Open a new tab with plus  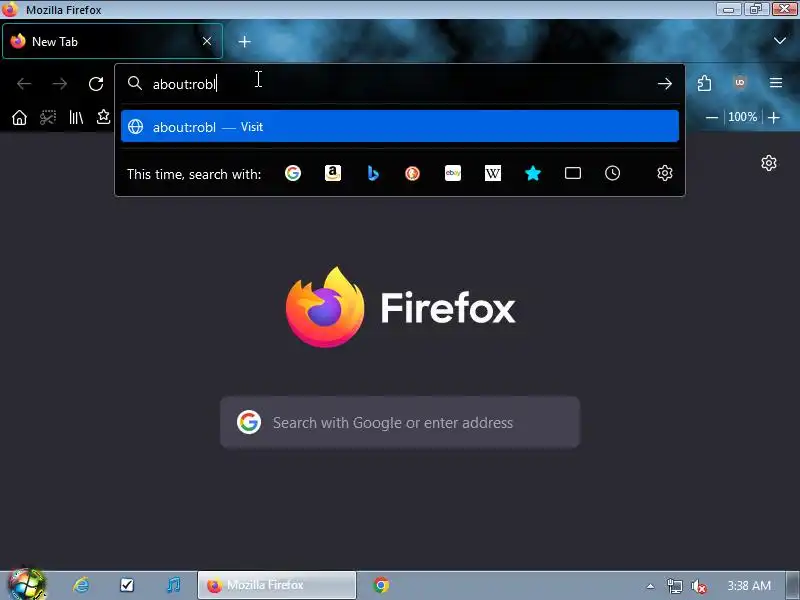pos(244,41)
